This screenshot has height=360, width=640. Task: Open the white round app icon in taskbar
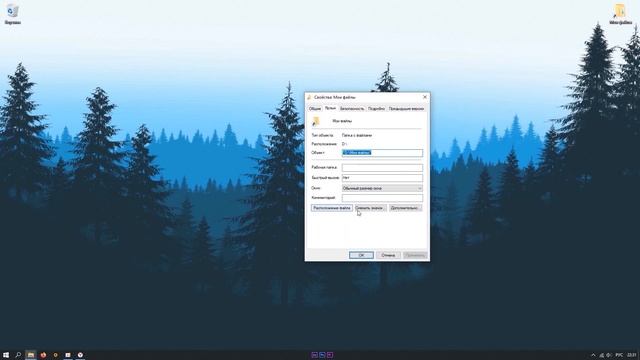pos(80,355)
